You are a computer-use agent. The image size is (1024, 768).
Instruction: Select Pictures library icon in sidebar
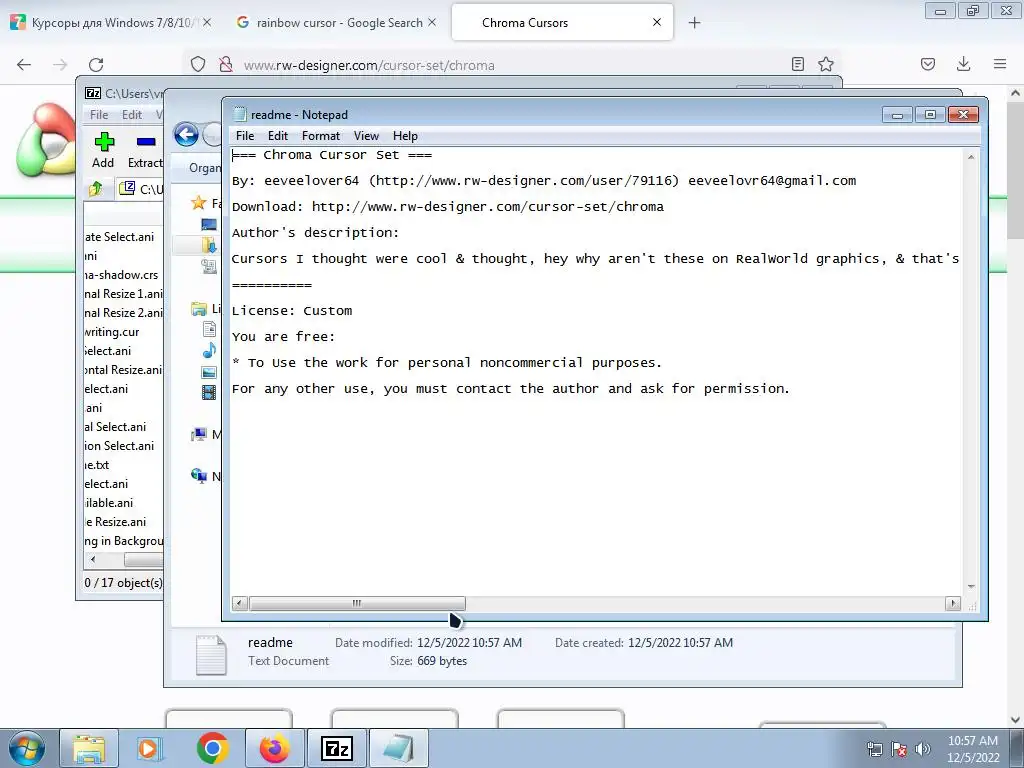pyautogui.click(x=209, y=372)
